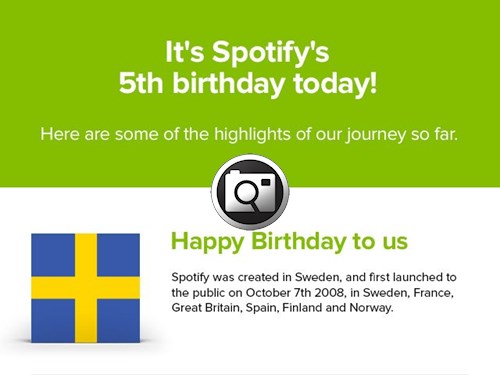This screenshot has height=385, width=500.
Task: Click the subtitle about highlights of our journey
Action: click(x=249, y=134)
